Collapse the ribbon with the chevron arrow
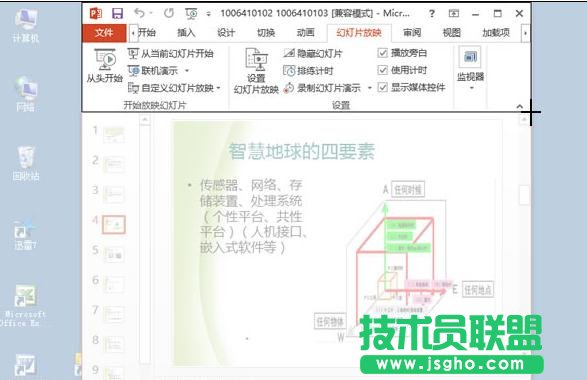587x380 pixels. point(520,107)
